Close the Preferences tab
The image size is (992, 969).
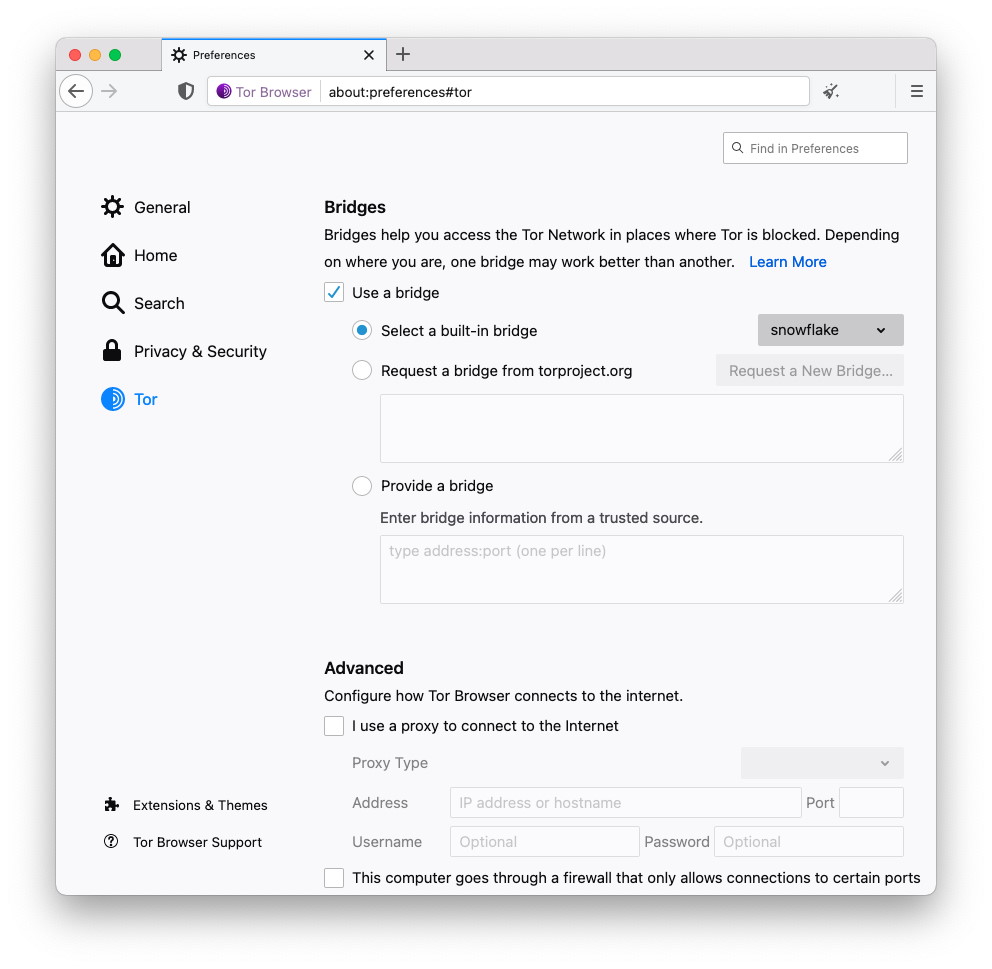coord(369,55)
